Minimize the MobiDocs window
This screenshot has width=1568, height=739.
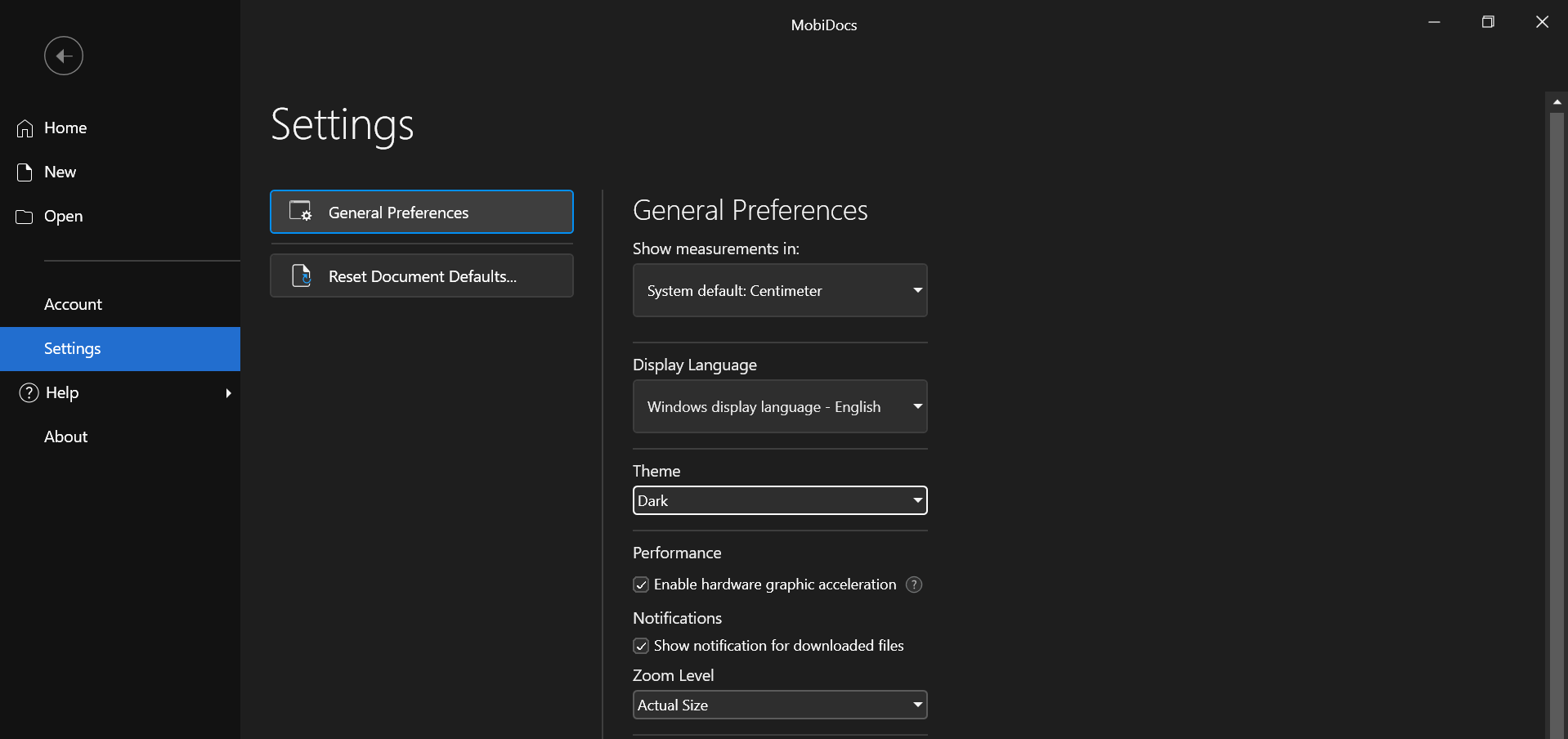[1434, 22]
